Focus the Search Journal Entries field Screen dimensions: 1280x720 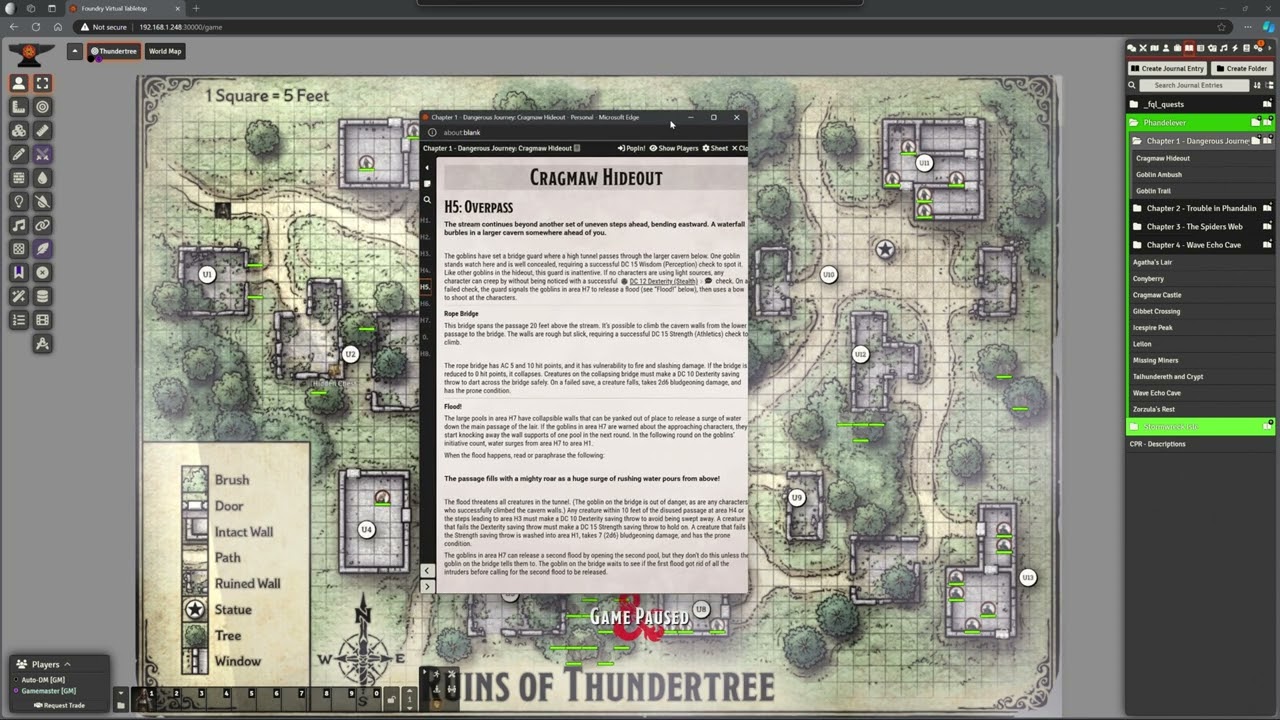tap(1194, 85)
